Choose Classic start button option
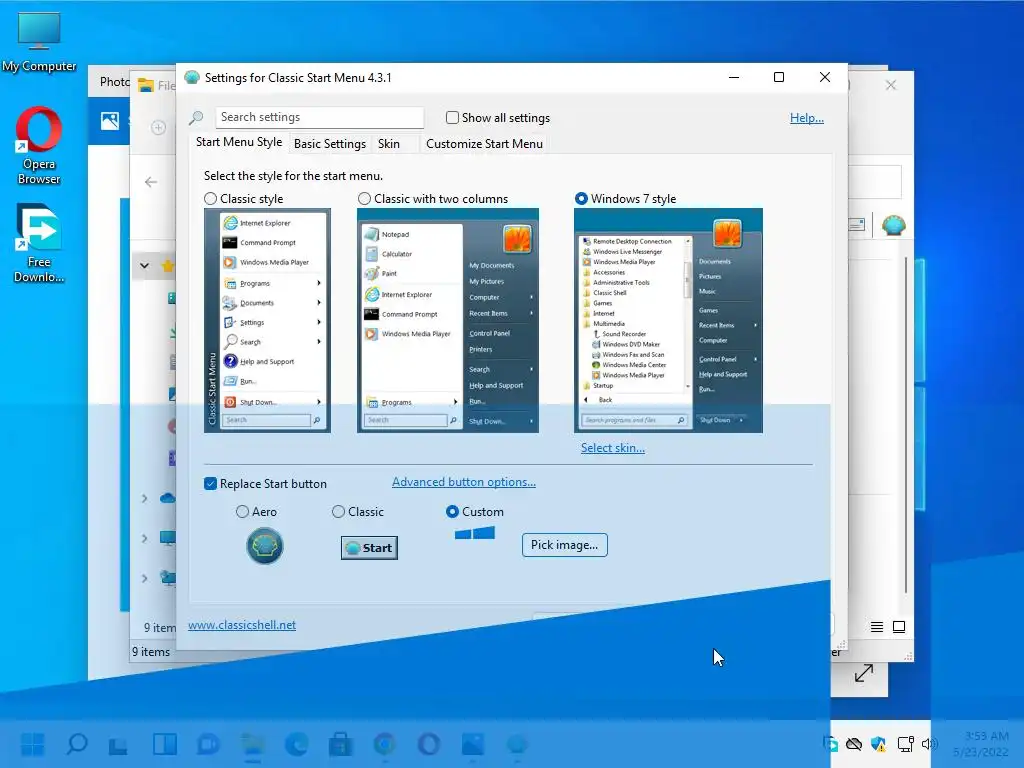The width and height of the screenshot is (1024, 768). [x=338, y=511]
